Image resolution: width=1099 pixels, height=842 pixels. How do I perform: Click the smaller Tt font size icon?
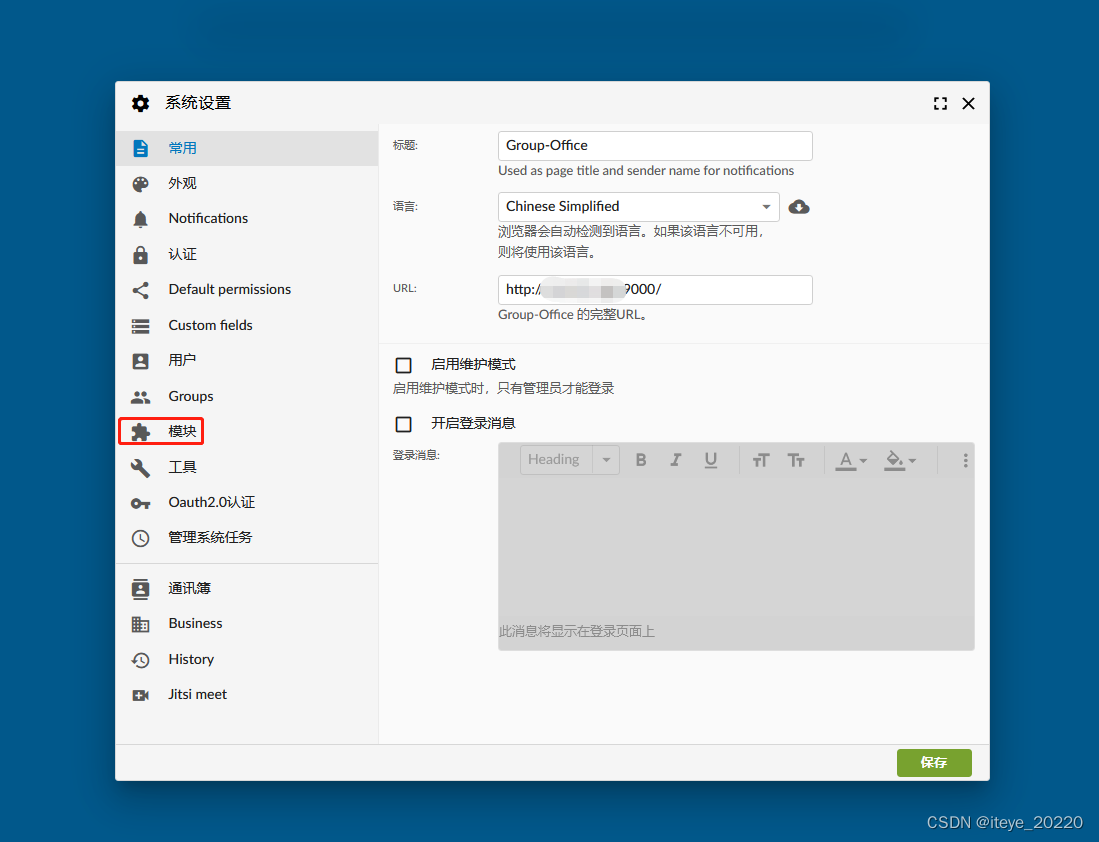[x=796, y=460]
